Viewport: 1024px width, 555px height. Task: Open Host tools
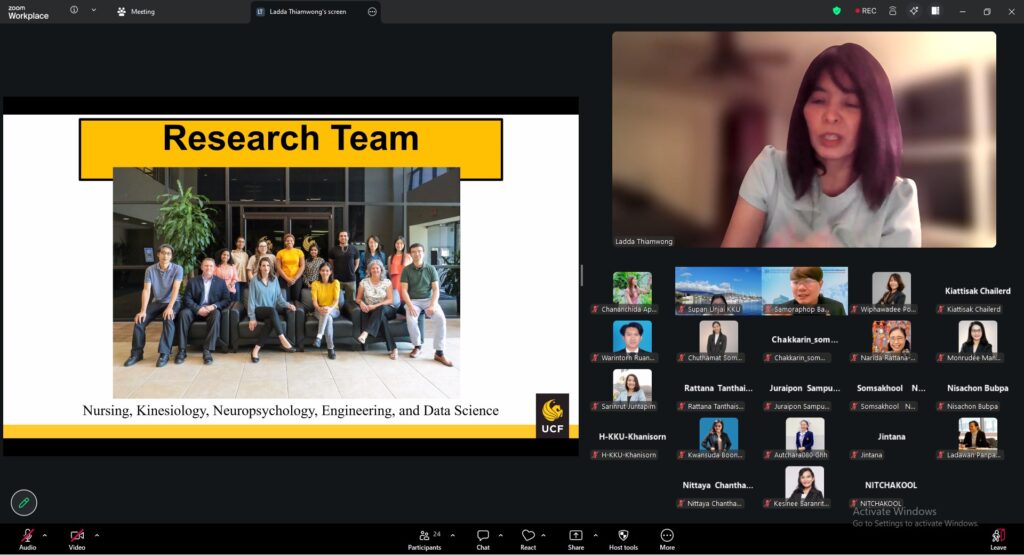(622, 536)
